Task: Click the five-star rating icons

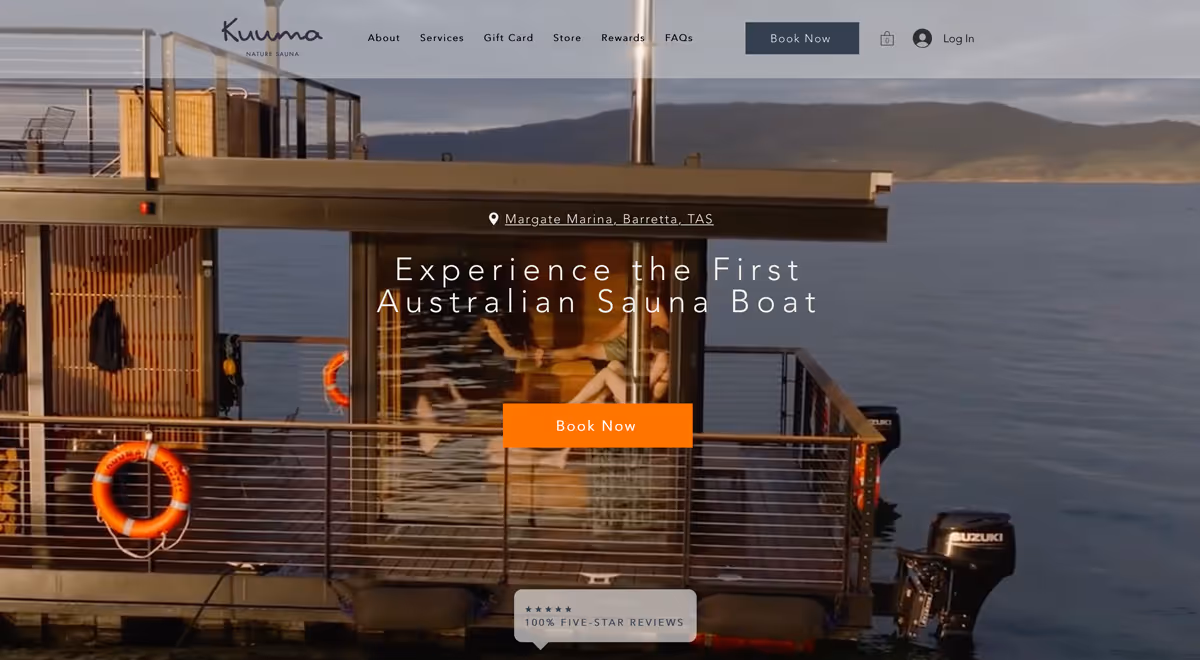Action: click(548, 609)
